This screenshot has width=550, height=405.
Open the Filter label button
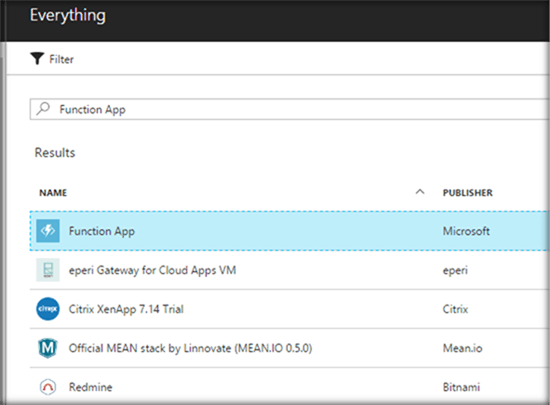coord(61,59)
